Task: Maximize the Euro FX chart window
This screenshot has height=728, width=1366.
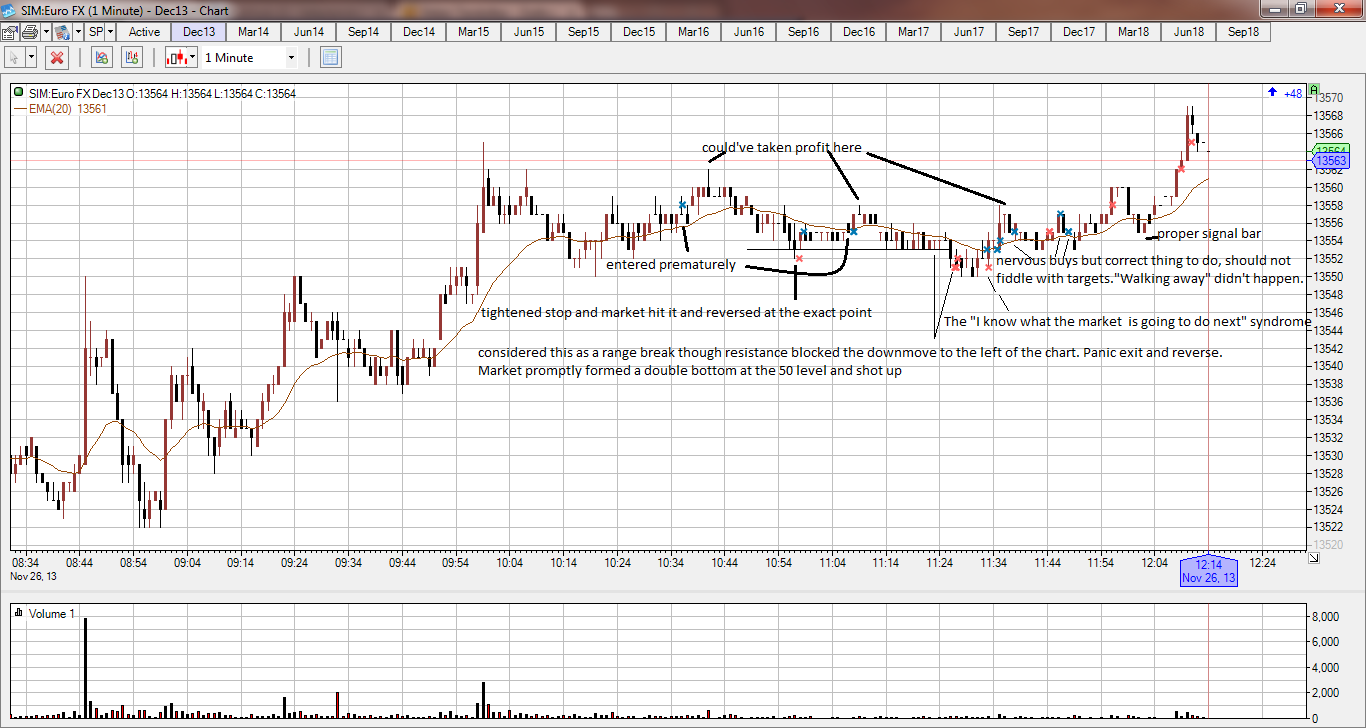Action: (1301, 9)
